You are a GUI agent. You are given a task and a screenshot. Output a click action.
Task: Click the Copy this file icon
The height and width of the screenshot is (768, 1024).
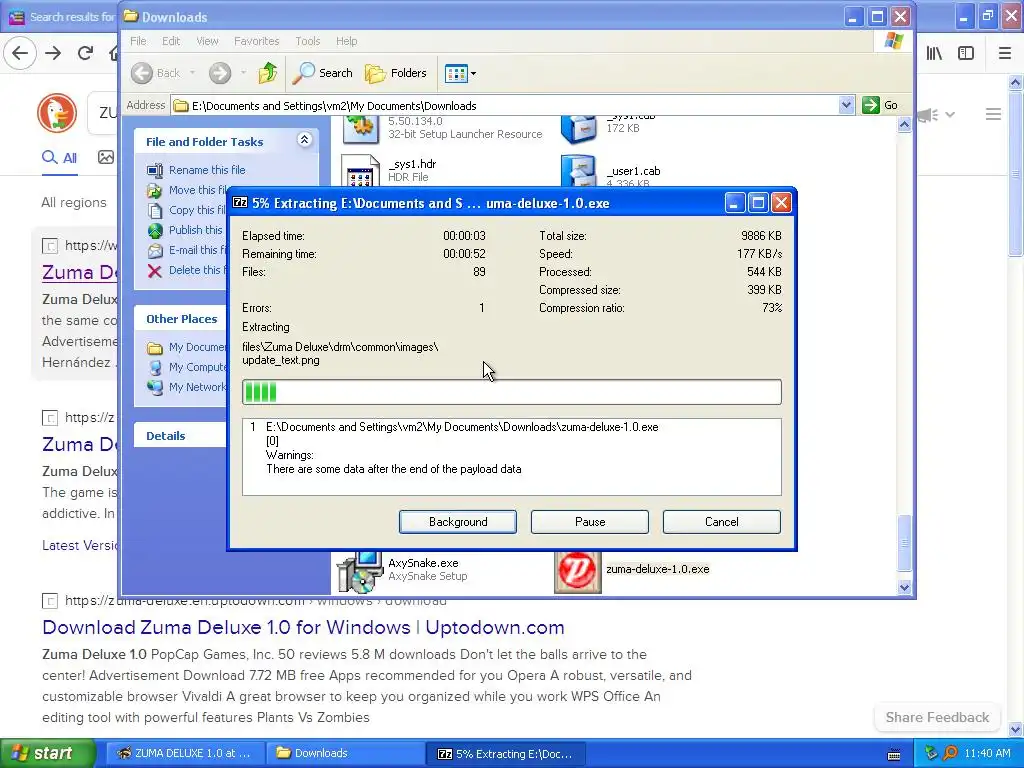[155, 210]
